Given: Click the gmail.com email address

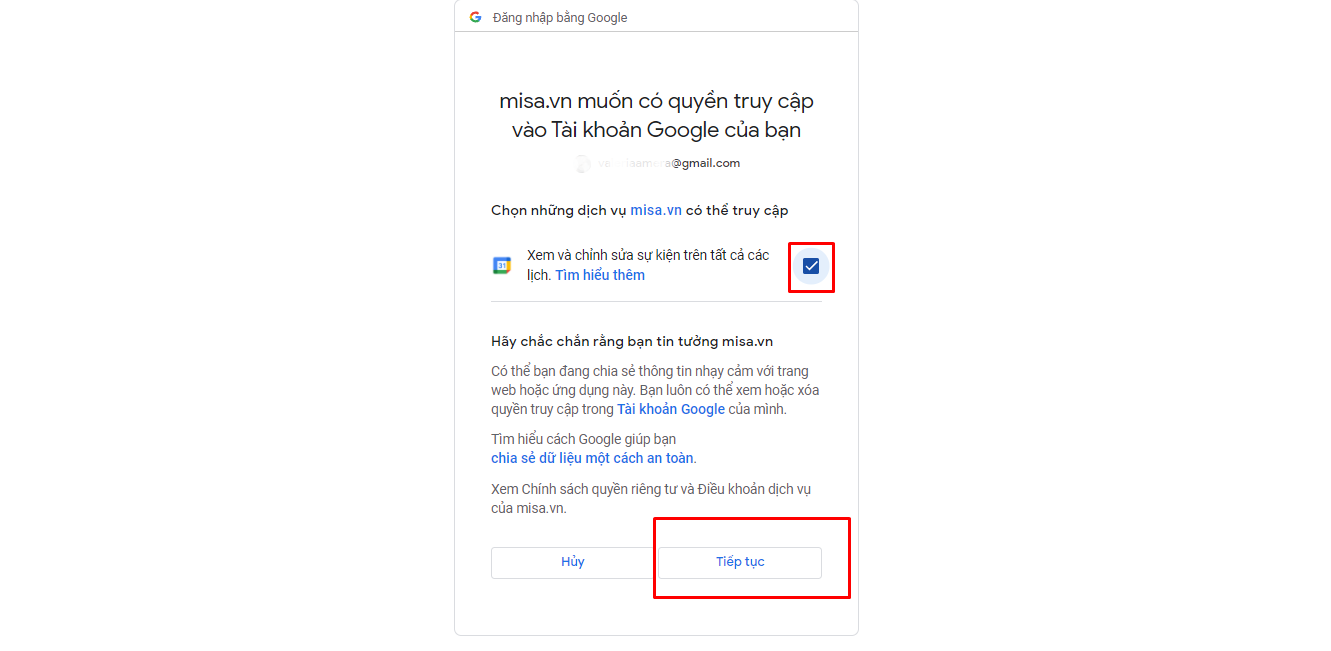Looking at the screenshot, I should [669, 163].
